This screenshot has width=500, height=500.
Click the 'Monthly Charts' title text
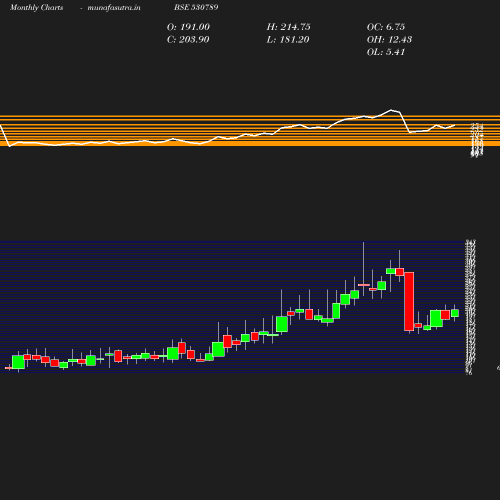[x=36, y=8]
